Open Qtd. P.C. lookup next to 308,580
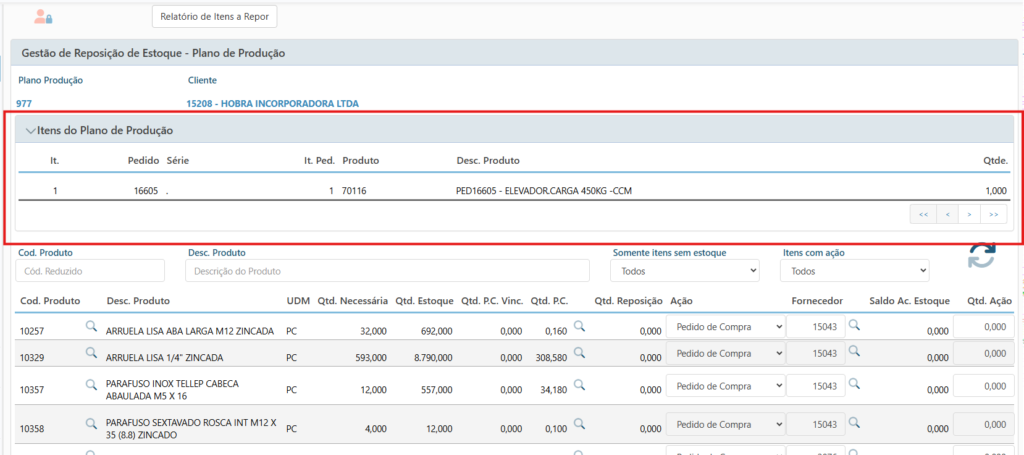This screenshot has width=1024, height=455. tap(579, 352)
